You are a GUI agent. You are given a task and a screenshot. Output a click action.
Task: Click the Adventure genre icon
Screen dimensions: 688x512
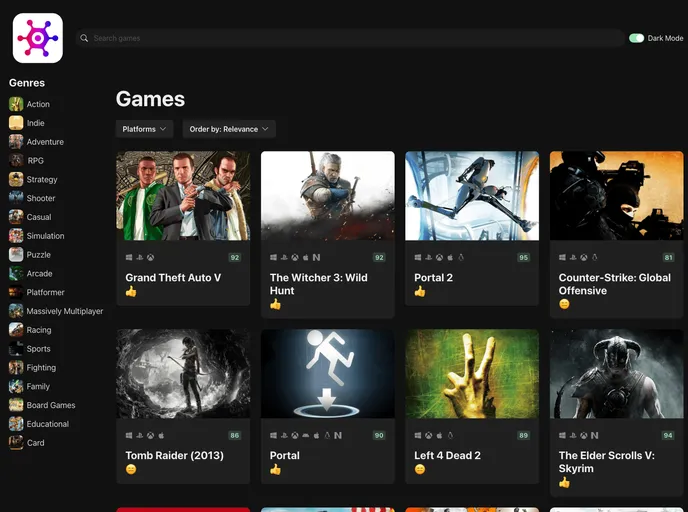16,142
